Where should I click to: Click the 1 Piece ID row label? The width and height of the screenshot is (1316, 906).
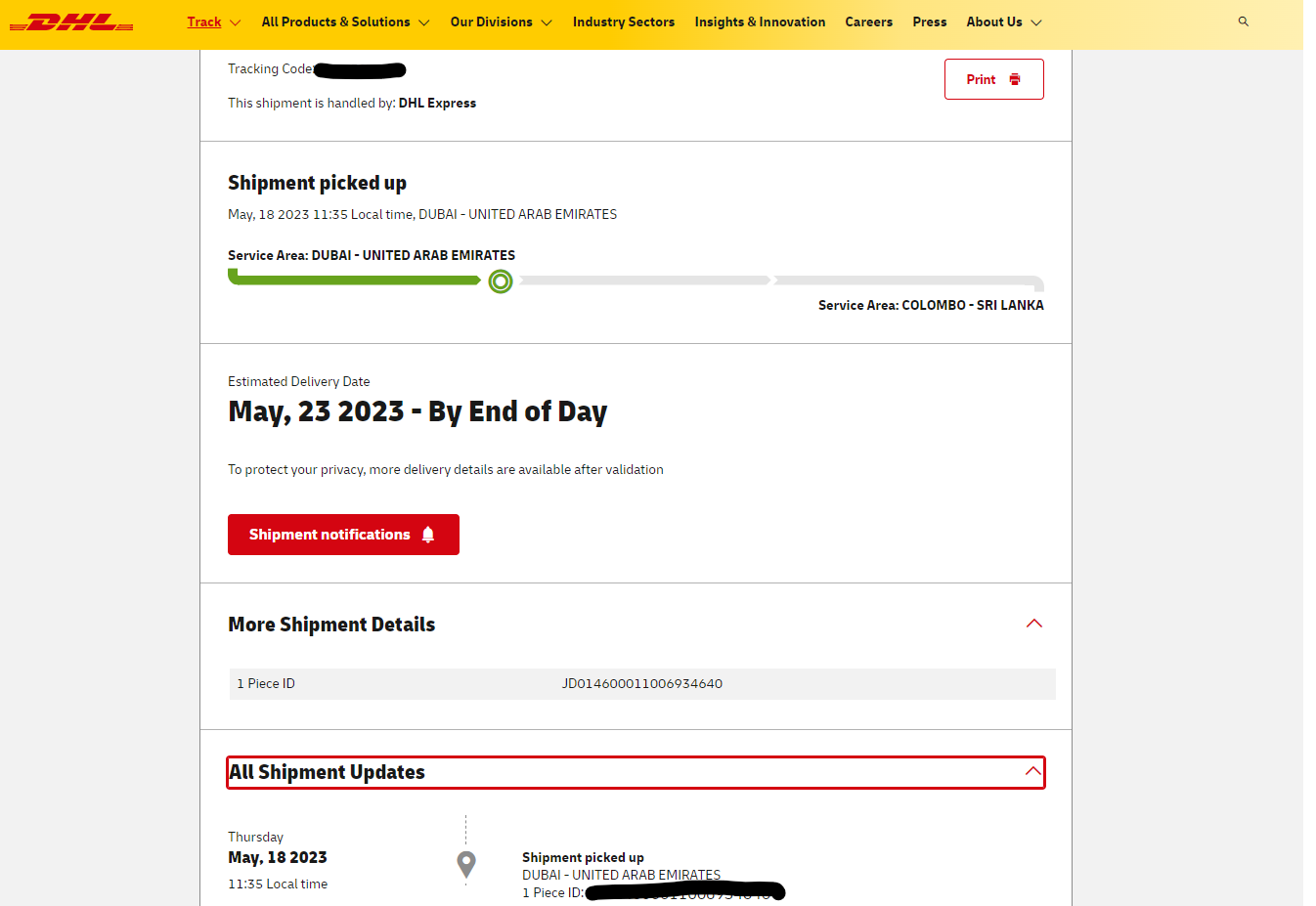(266, 683)
